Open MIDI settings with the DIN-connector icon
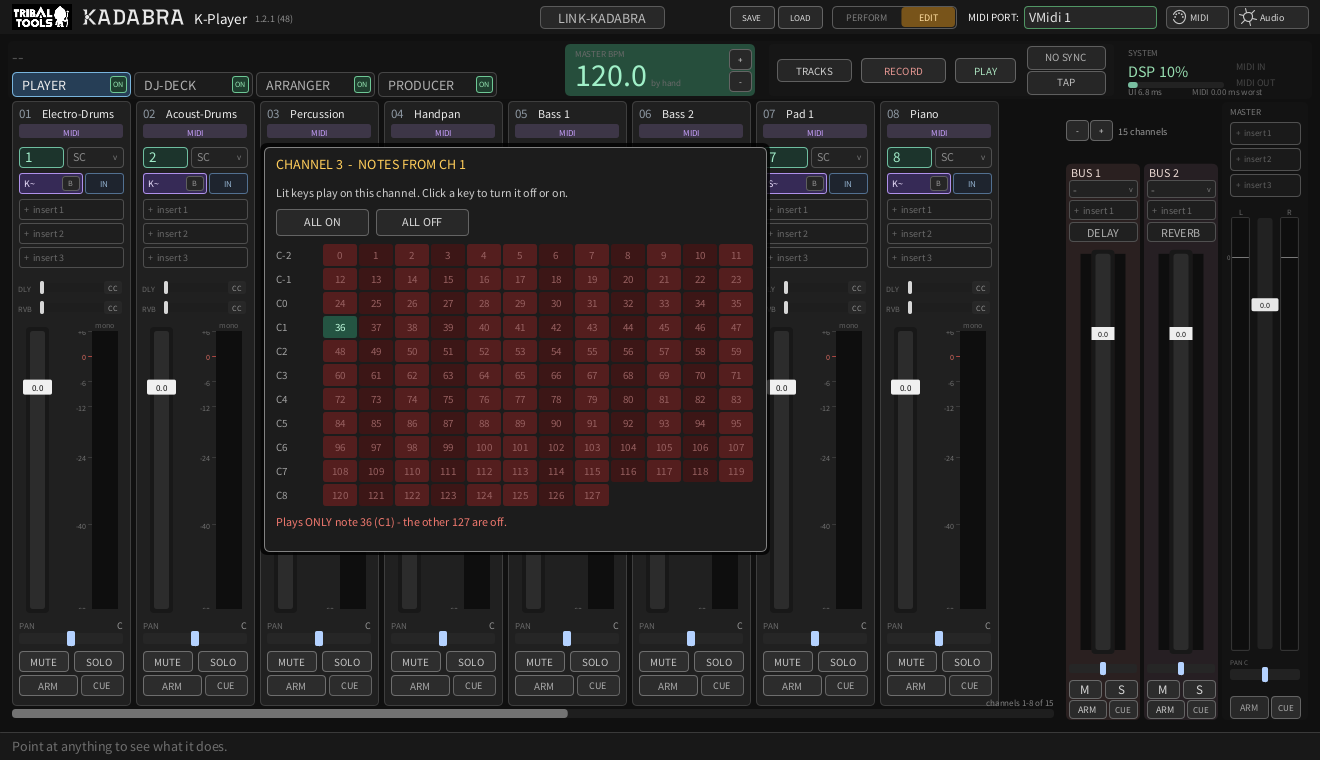 pyautogui.click(x=1197, y=17)
